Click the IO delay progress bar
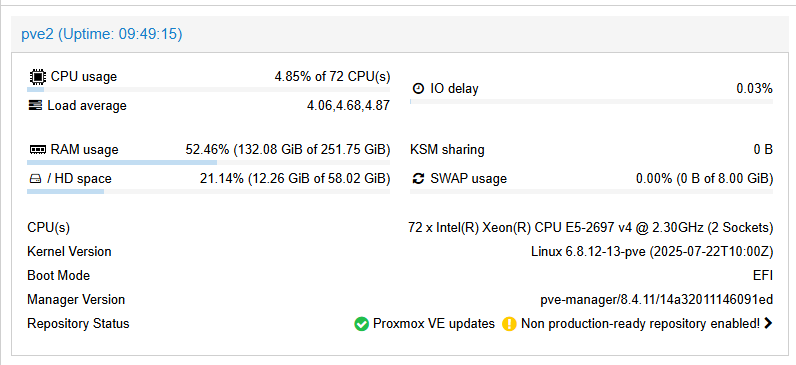 click(x=591, y=102)
